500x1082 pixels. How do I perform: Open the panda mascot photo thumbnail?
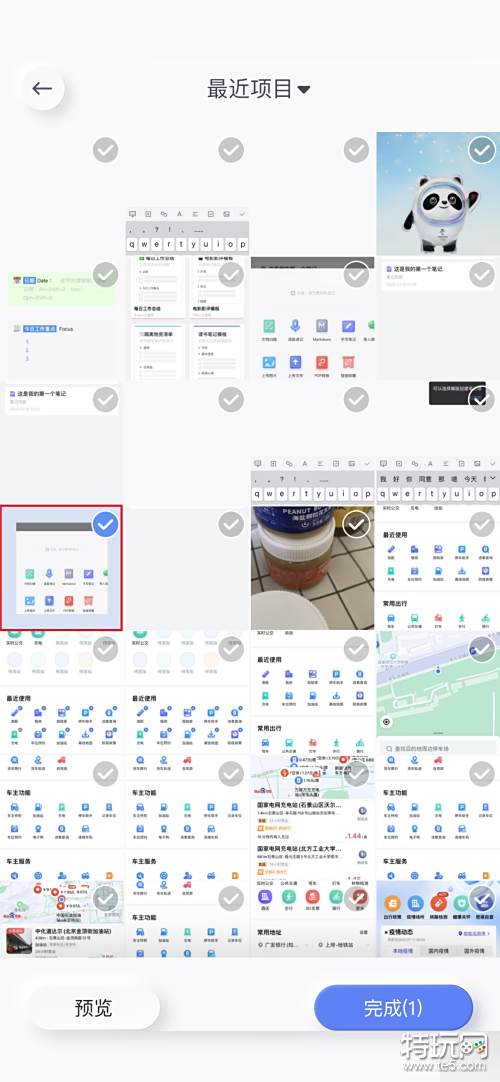(x=438, y=195)
